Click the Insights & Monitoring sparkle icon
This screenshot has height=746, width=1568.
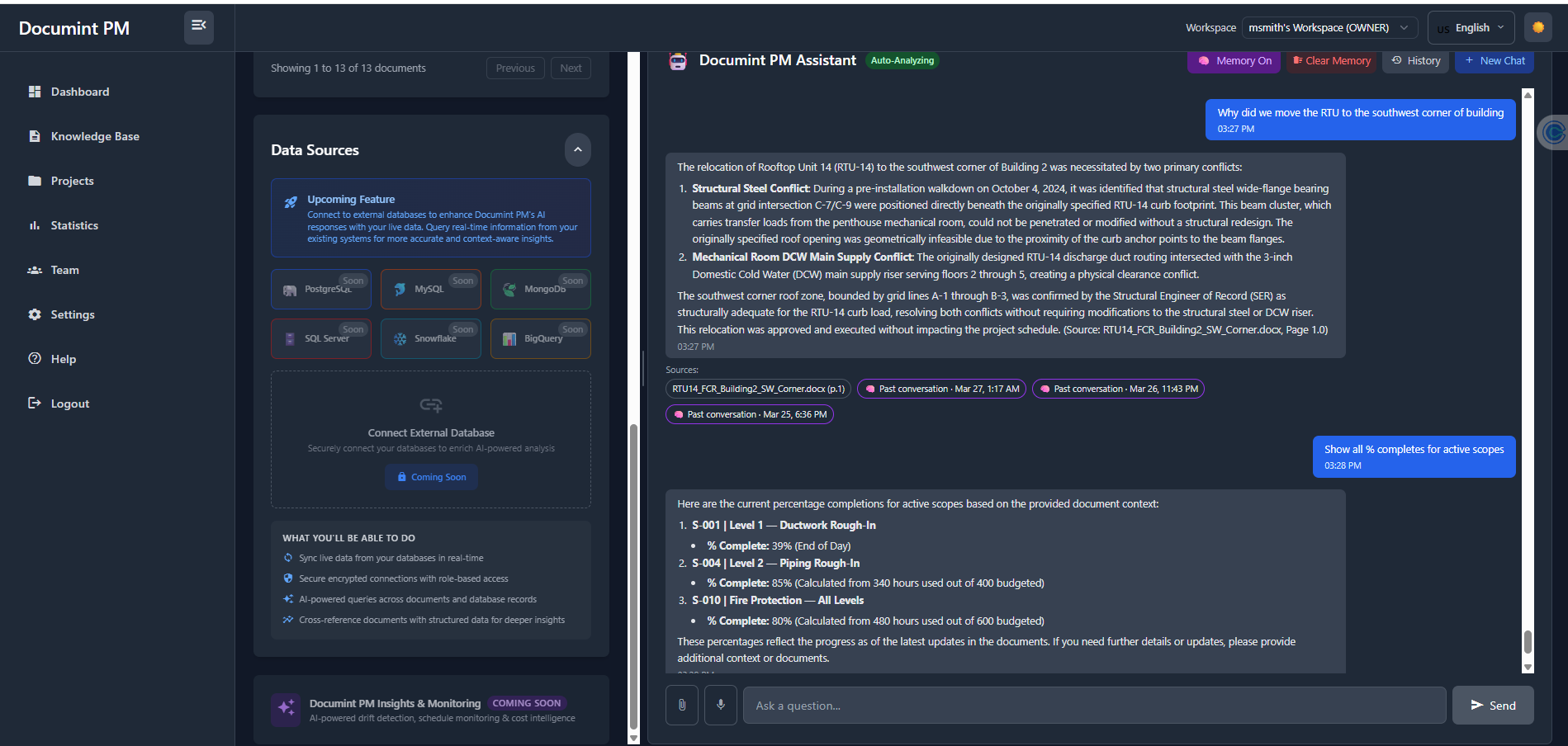point(286,709)
